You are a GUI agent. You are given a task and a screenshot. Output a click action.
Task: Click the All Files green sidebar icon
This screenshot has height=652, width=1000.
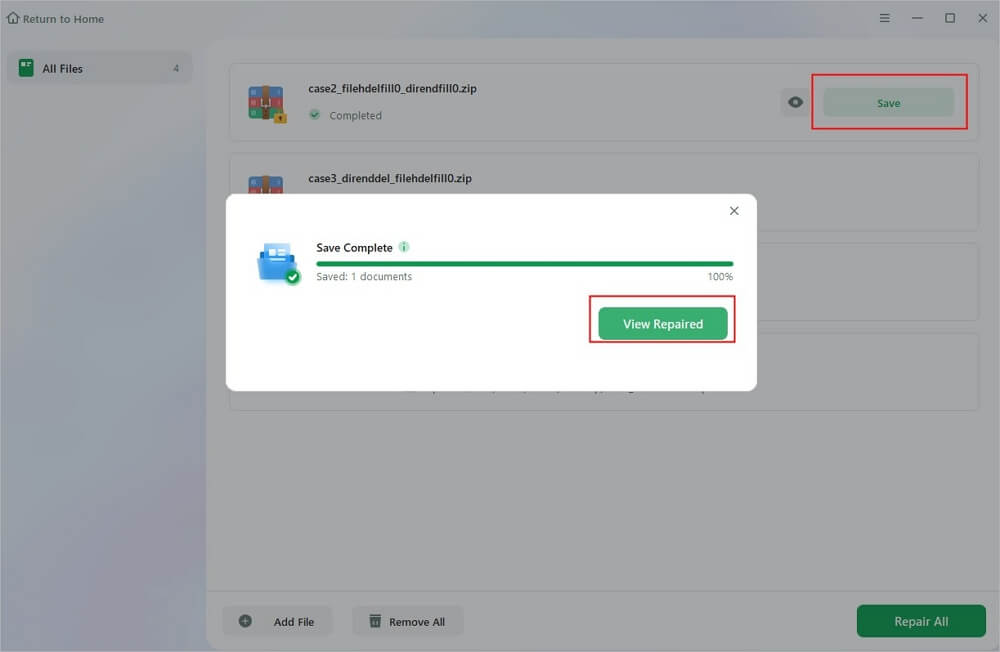click(26, 68)
